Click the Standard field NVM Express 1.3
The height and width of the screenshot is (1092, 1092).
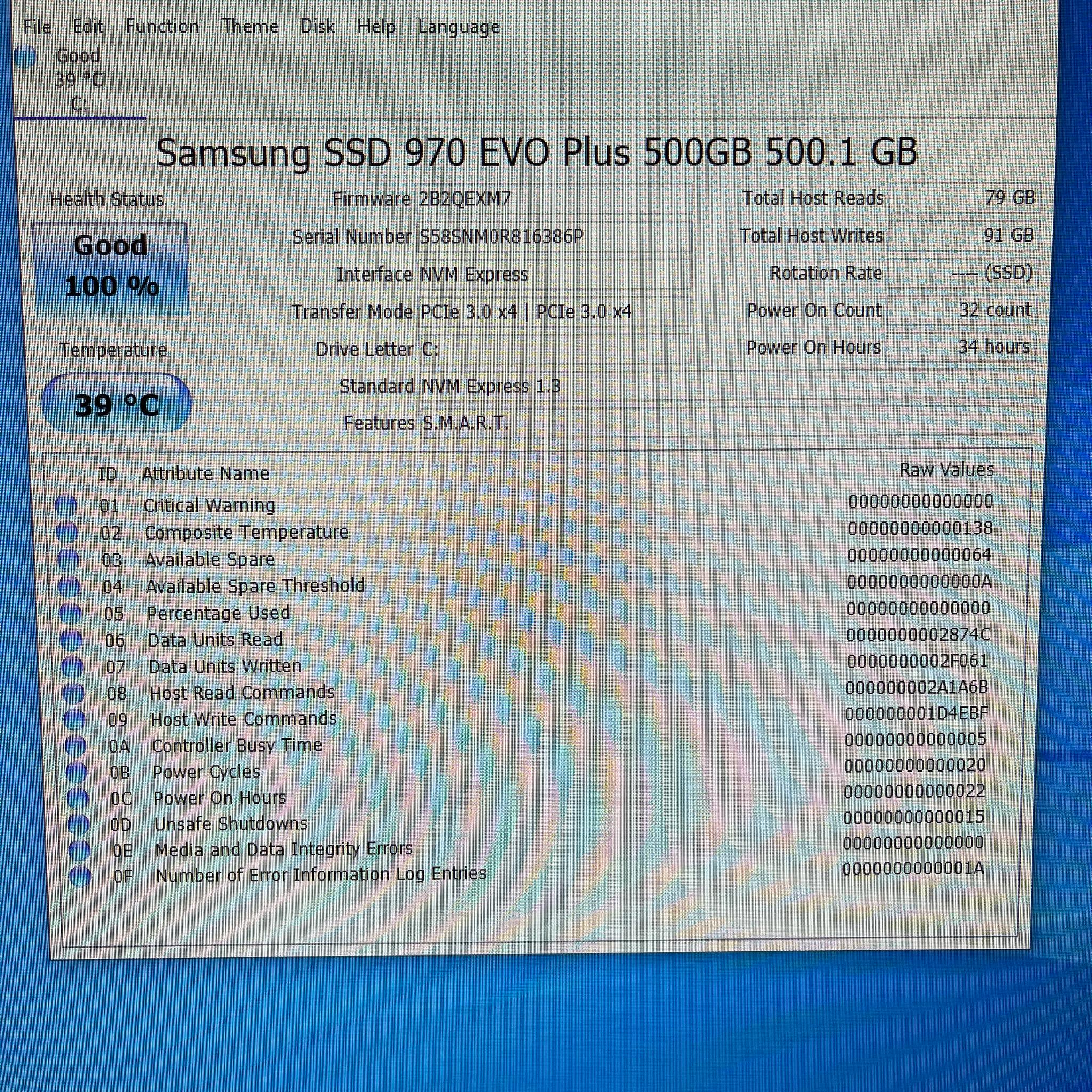click(727, 386)
